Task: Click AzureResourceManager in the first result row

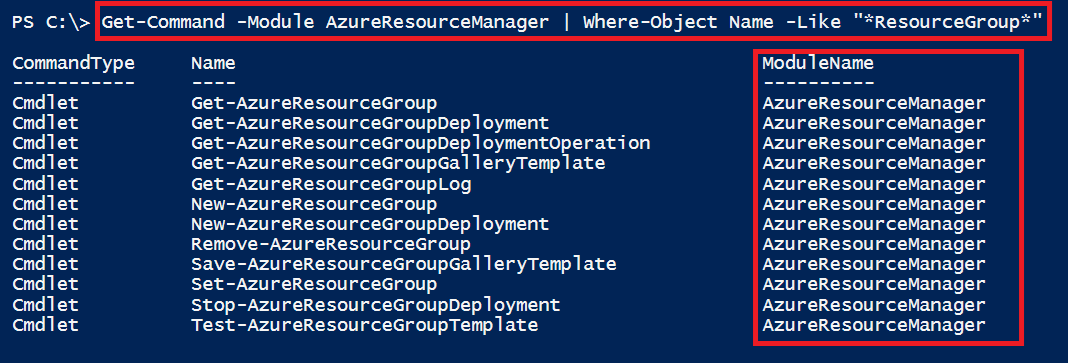Action: (874, 104)
